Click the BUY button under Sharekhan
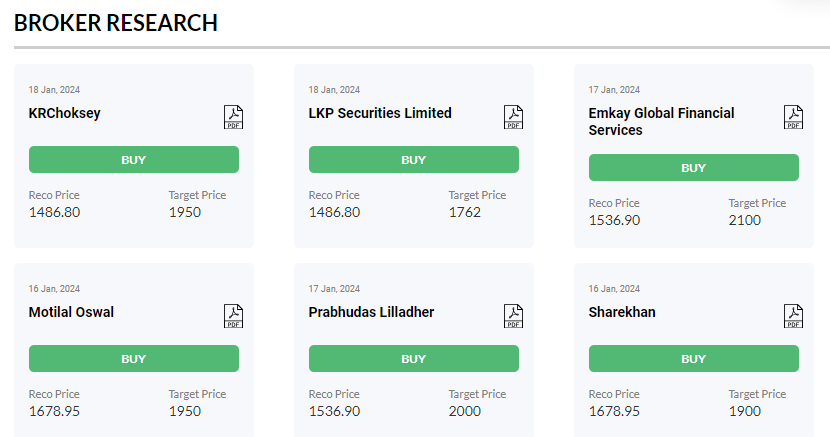This screenshot has height=437, width=830. [x=694, y=358]
